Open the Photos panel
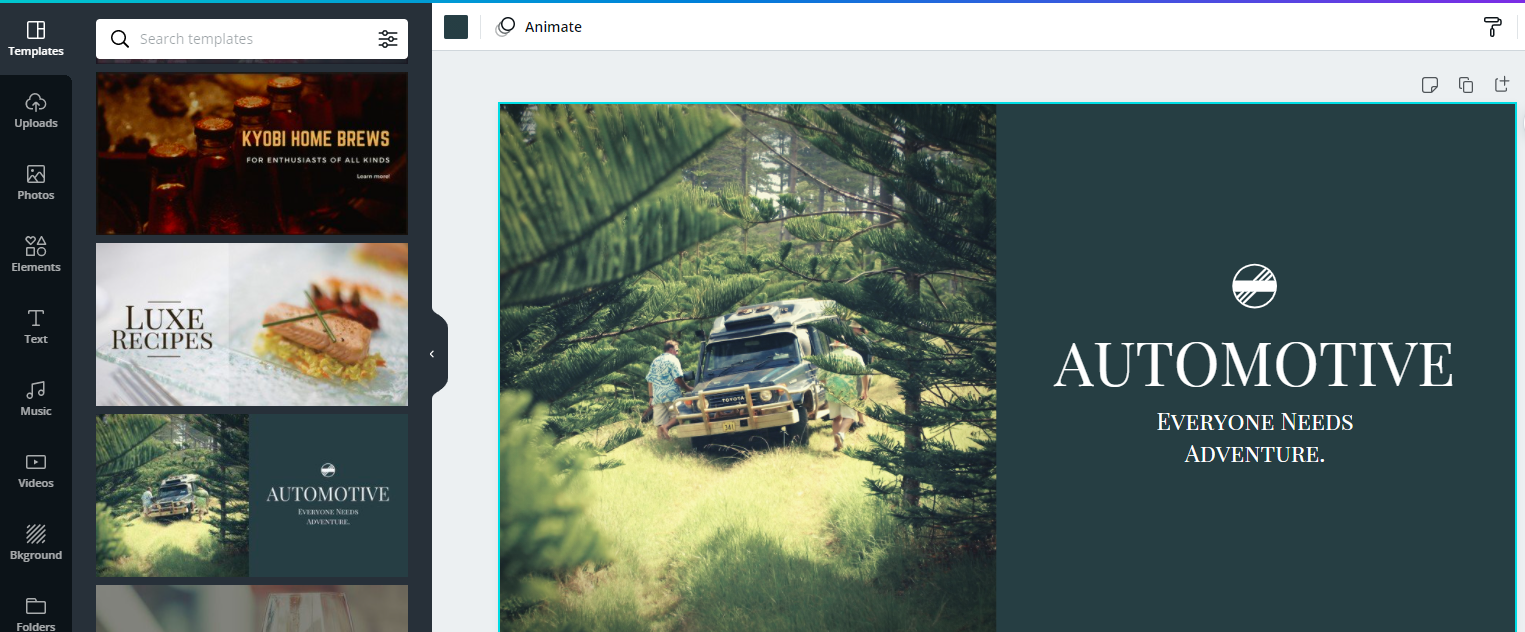1525x632 pixels. tap(36, 183)
